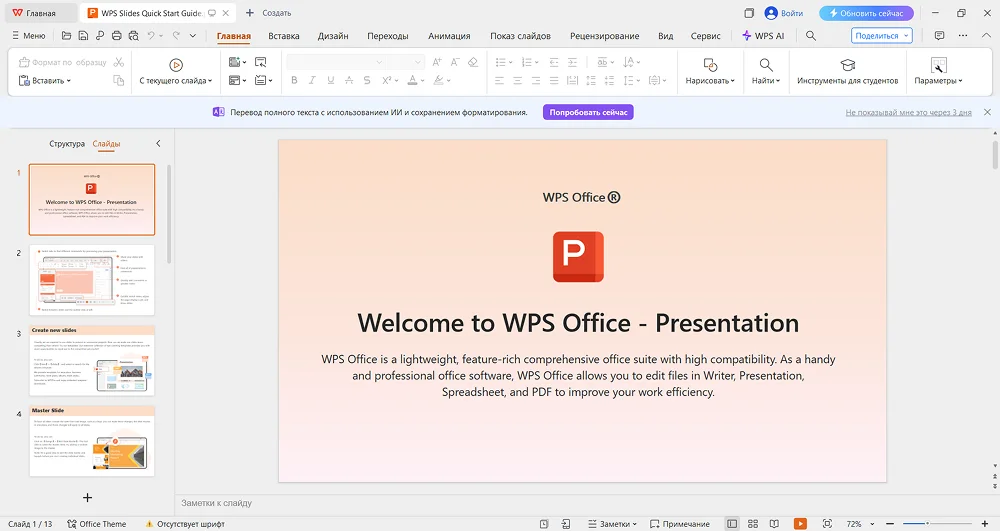Click the print icon in quick toolbar
1000x531 pixels.
pyautogui.click(x=116, y=36)
